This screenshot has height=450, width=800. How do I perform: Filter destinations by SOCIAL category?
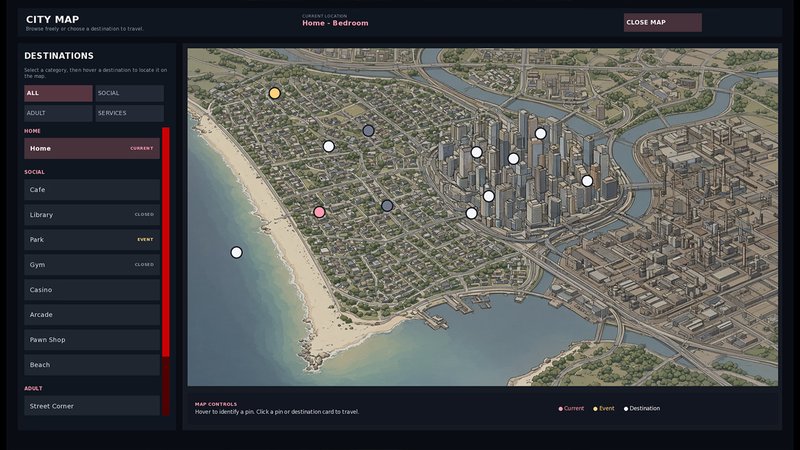[130, 93]
